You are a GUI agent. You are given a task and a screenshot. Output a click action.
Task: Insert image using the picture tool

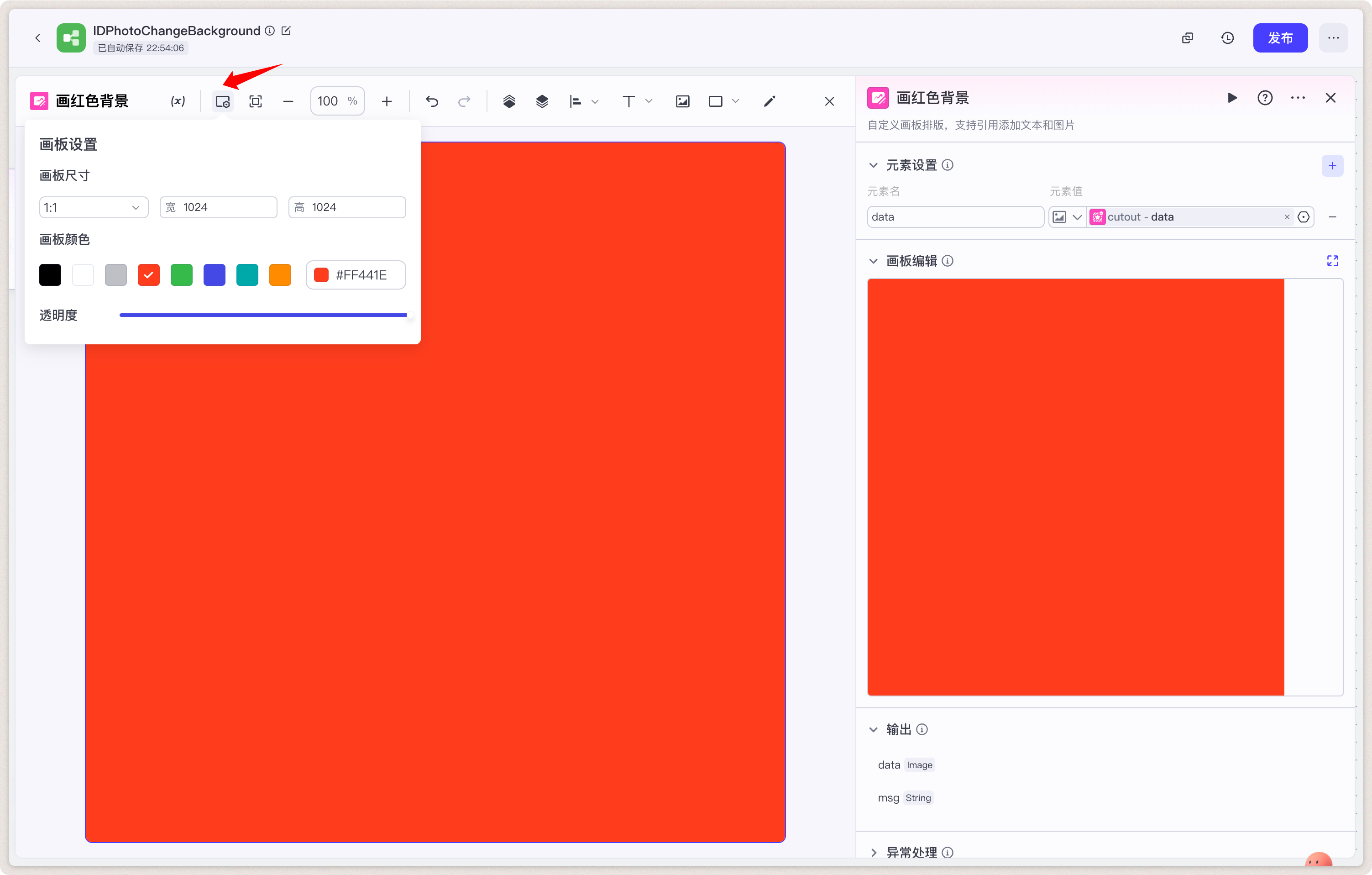coord(682,101)
